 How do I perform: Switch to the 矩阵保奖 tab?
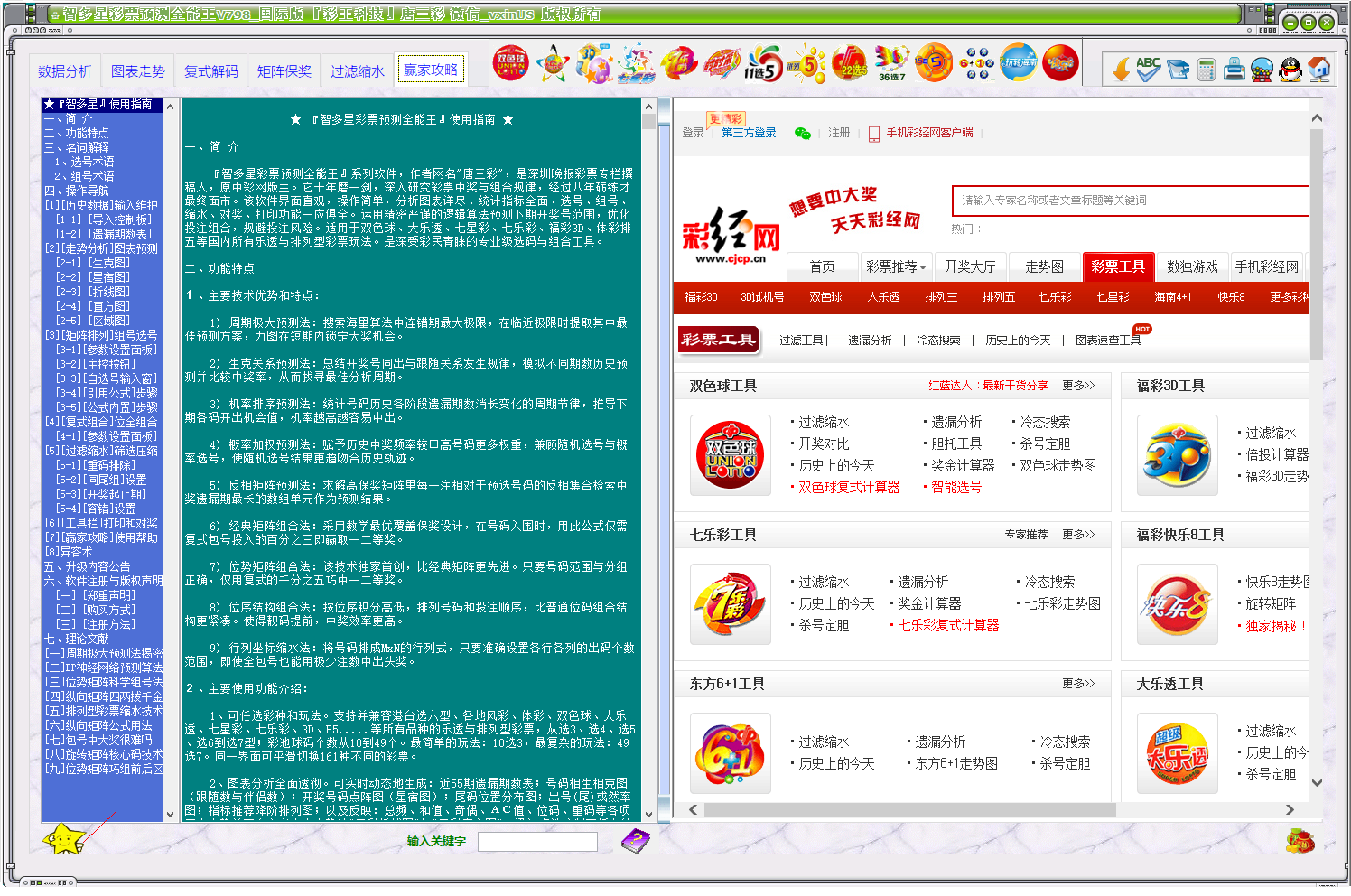(x=284, y=71)
